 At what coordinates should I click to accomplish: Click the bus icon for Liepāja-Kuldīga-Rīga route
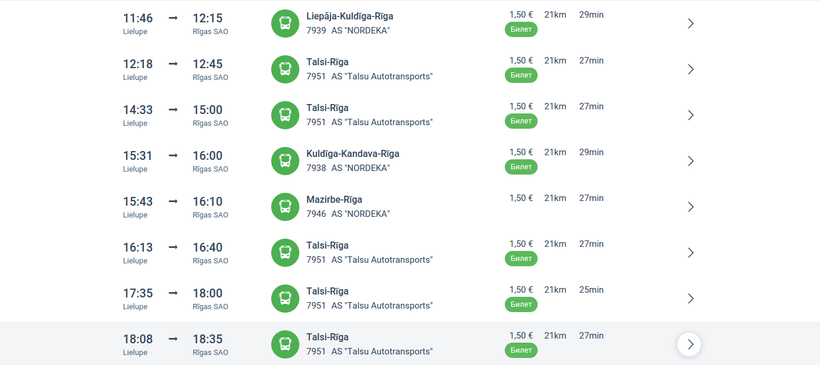point(285,24)
